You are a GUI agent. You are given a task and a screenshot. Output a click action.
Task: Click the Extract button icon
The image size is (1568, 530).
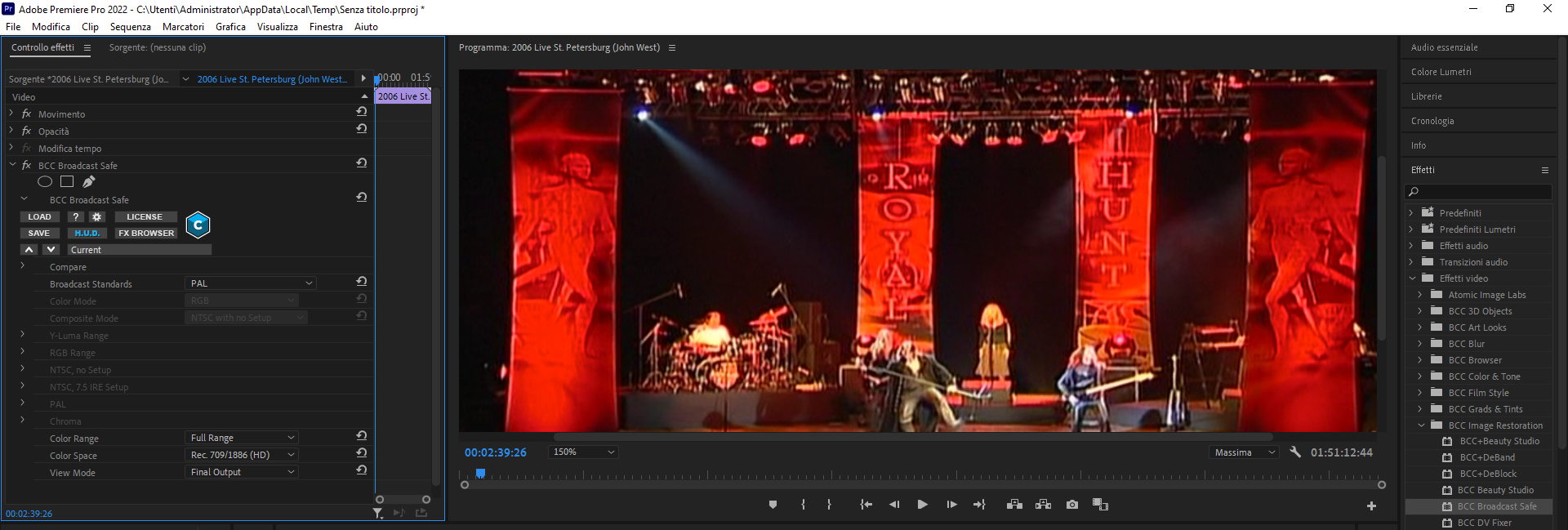tap(1043, 505)
